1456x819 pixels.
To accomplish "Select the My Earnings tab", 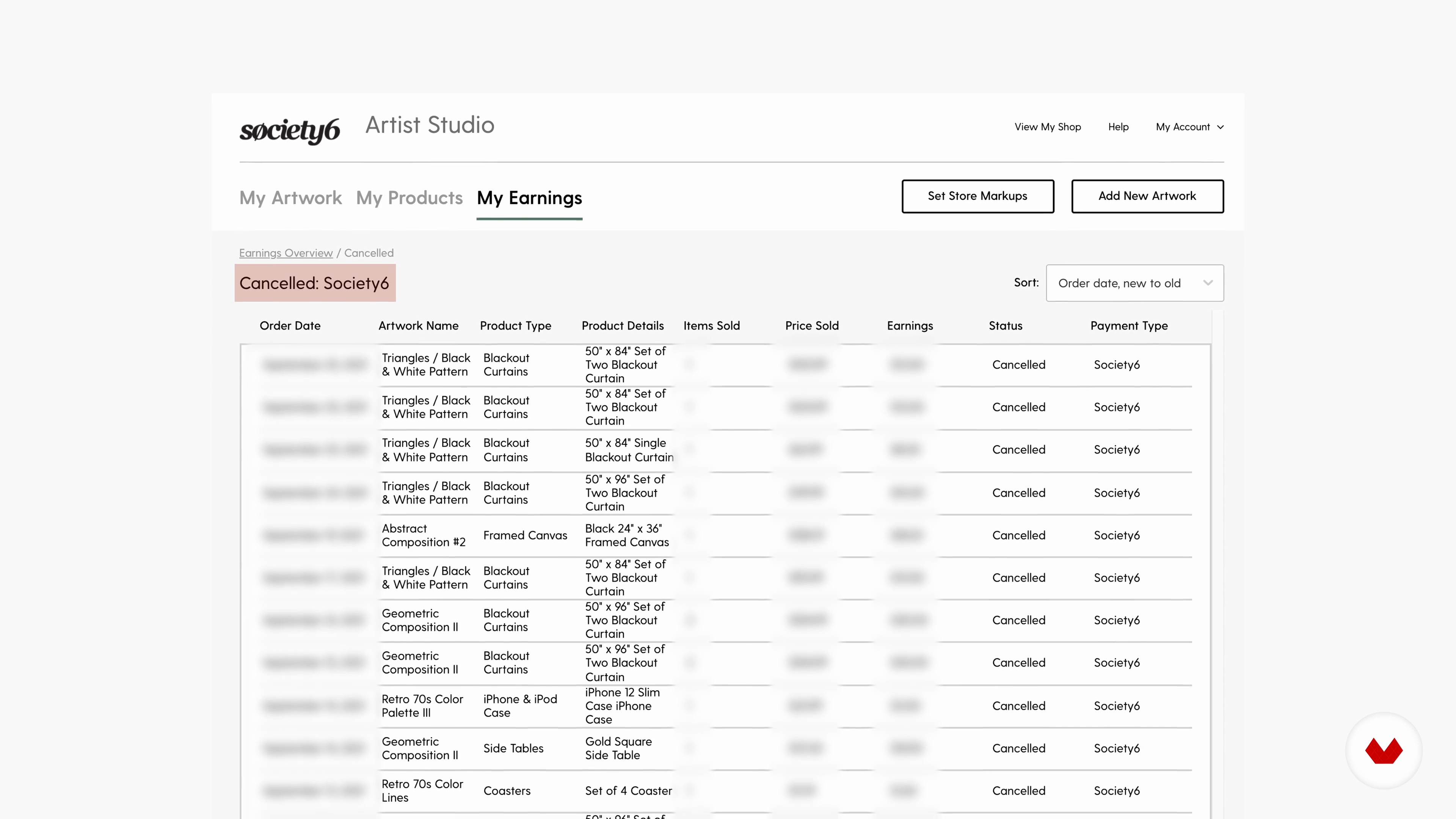I will 530,198.
